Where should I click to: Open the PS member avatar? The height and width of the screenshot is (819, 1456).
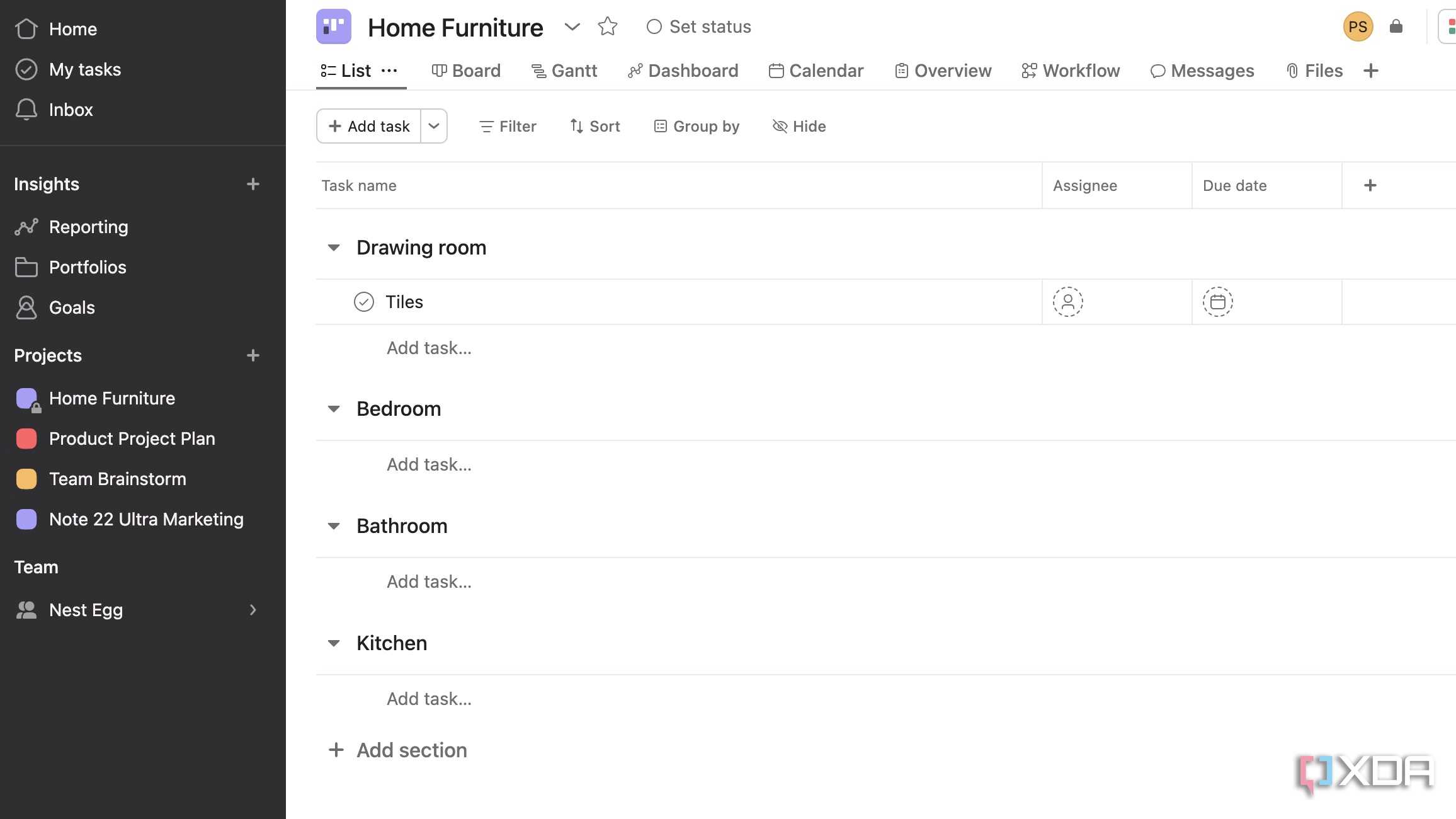(x=1358, y=26)
